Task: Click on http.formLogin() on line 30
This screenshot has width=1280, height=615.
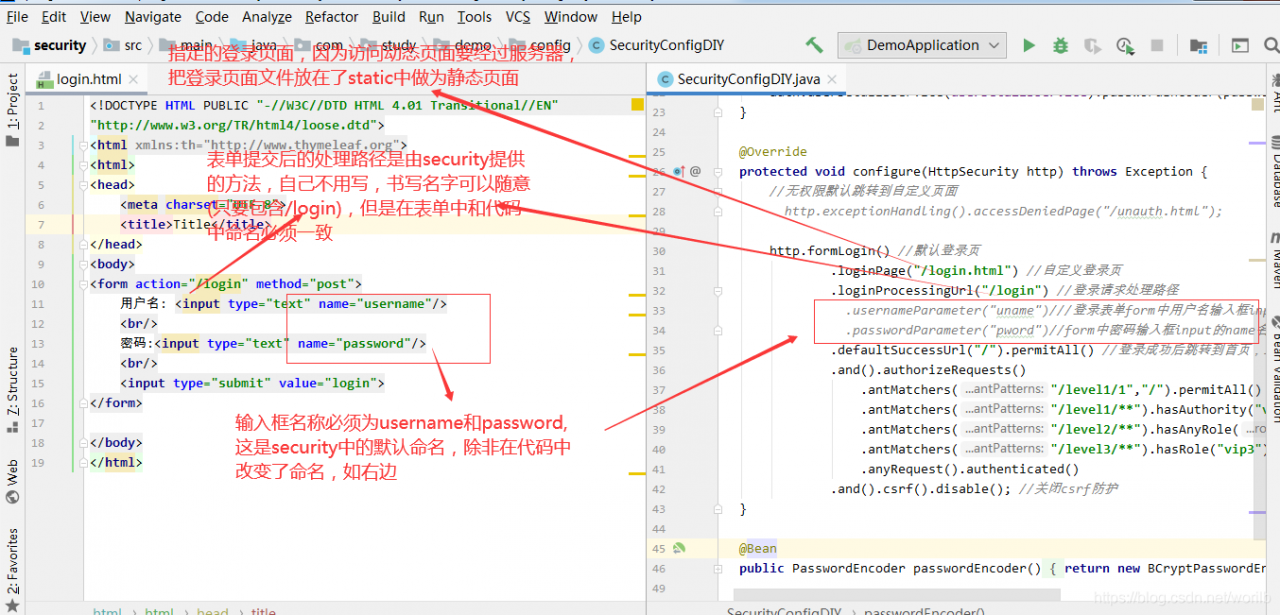Action: coord(829,251)
